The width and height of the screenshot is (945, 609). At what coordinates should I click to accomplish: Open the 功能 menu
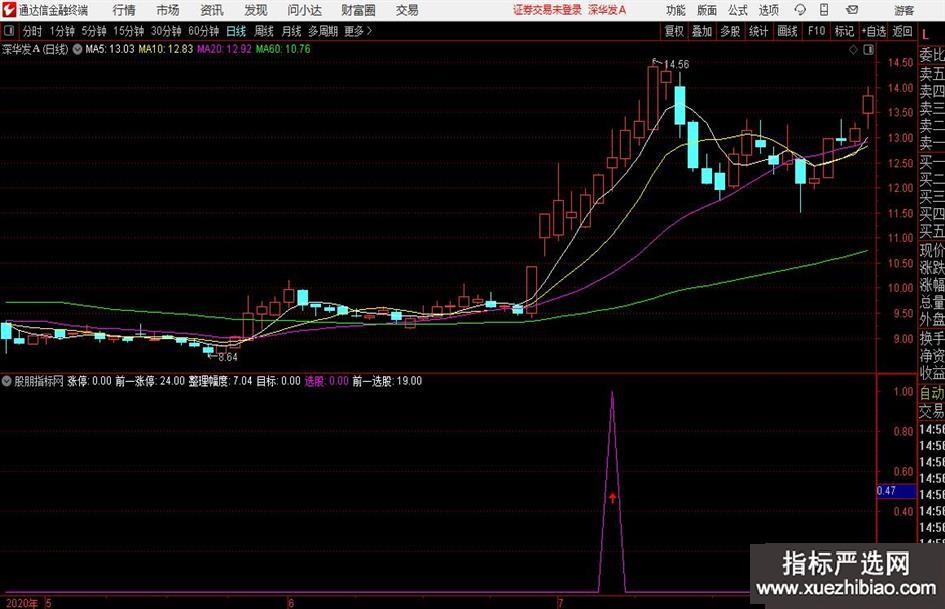tap(676, 10)
